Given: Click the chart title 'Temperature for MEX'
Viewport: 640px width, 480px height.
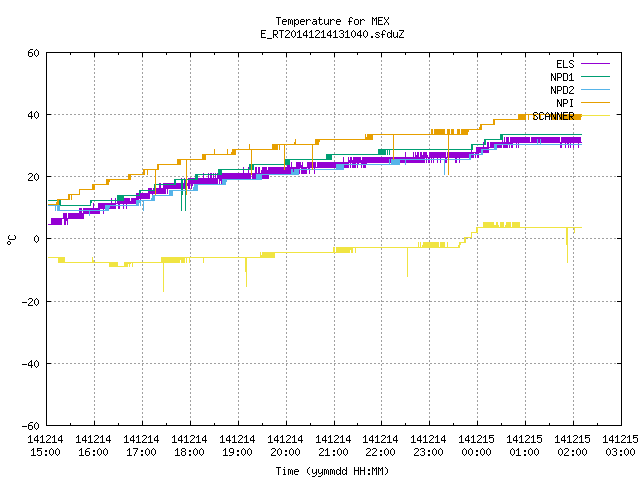Looking at the screenshot, I should click(x=332, y=21).
